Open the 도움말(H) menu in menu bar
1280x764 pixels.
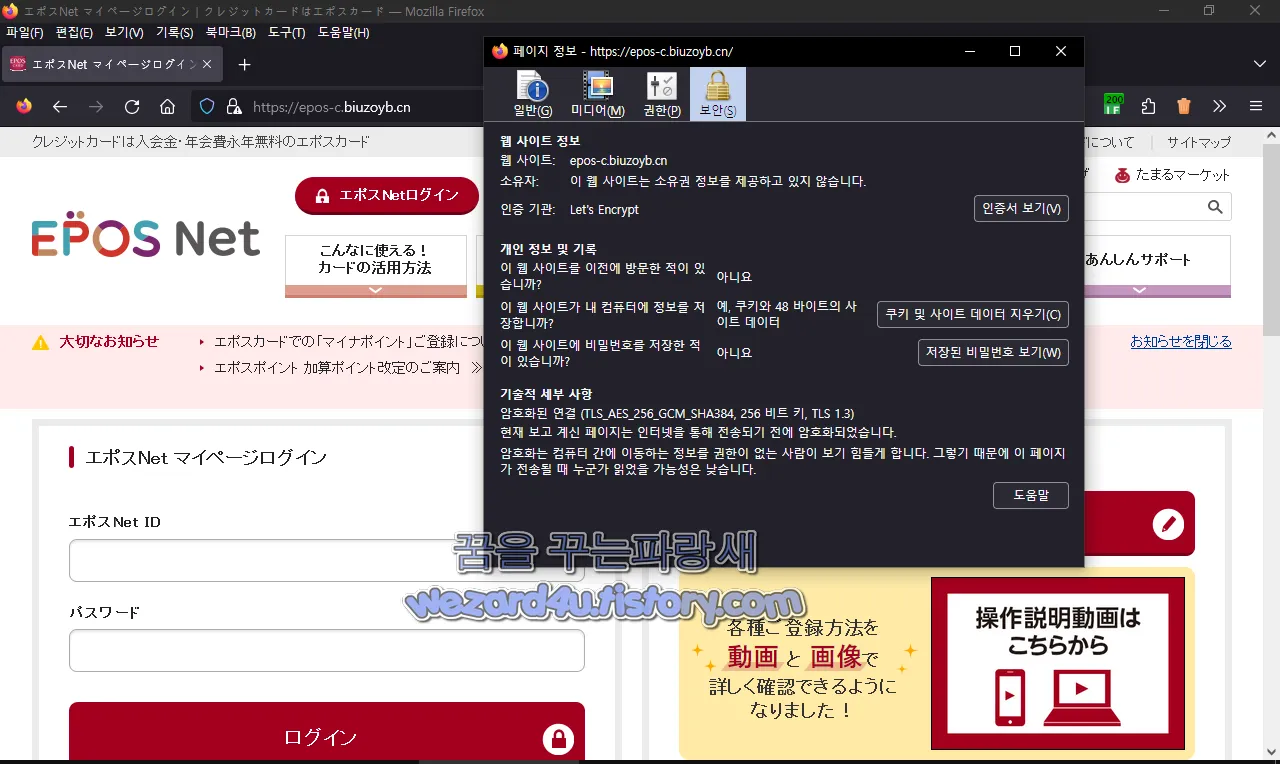(x=343, y=33)
